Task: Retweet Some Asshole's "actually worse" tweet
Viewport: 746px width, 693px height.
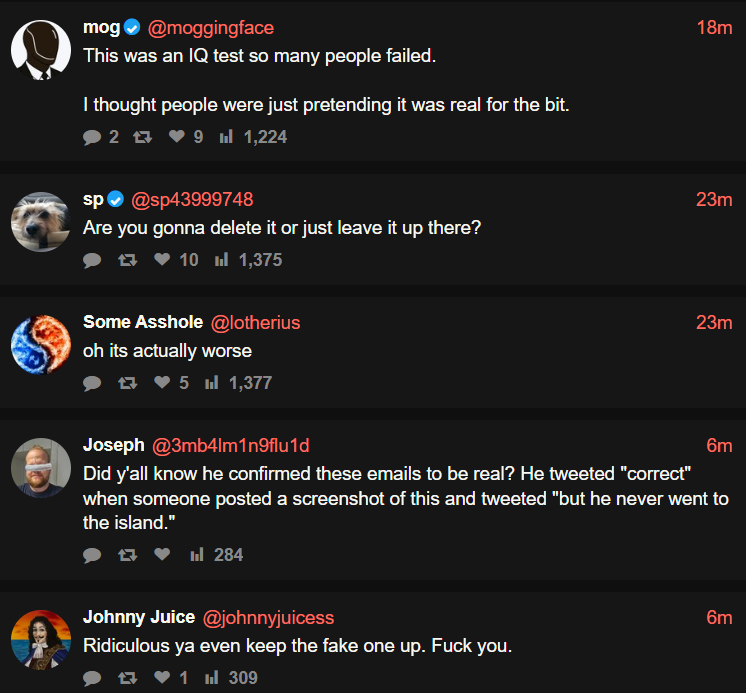Action: pos(127,383)
